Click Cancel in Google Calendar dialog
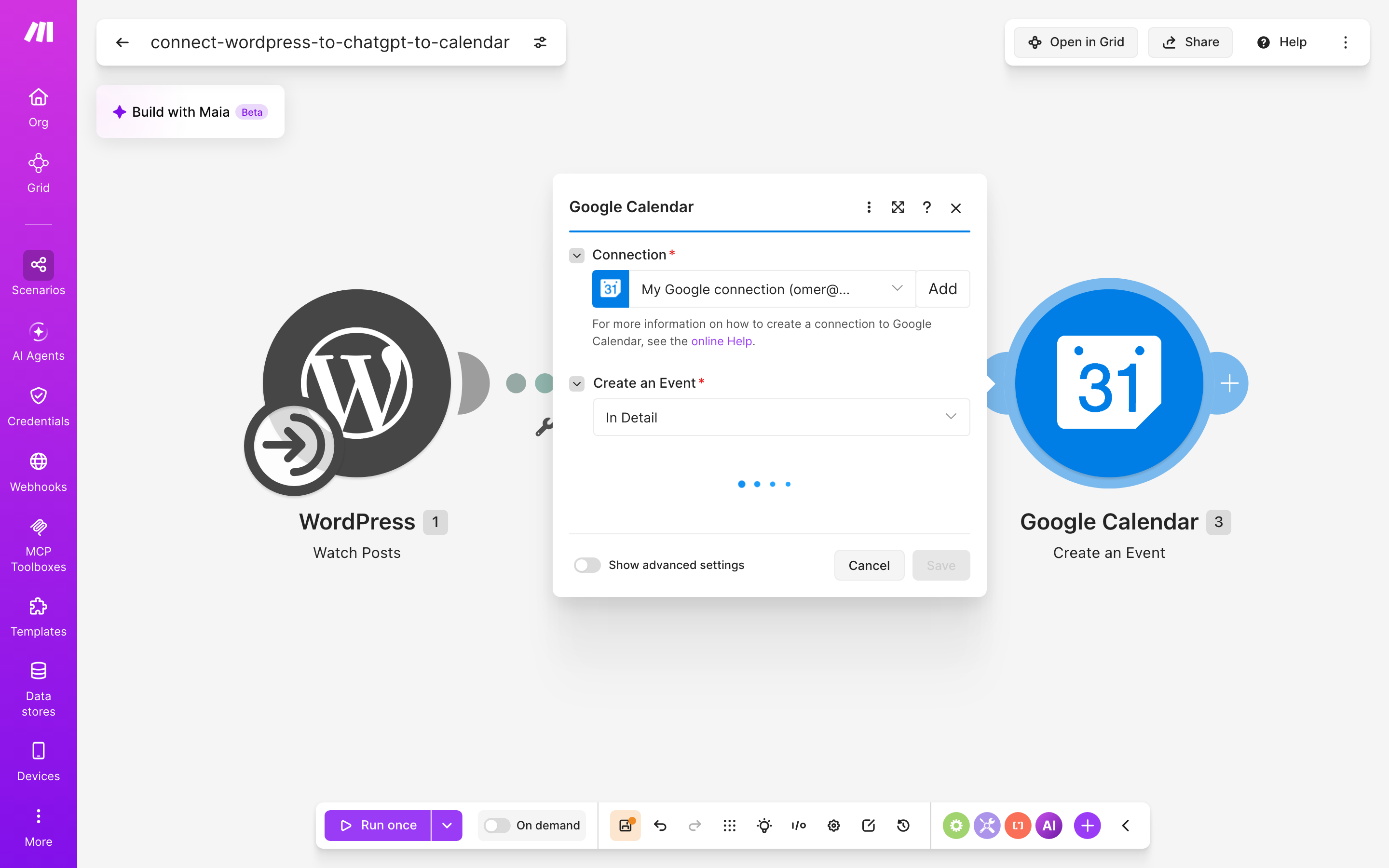1389x868 pixels. (x=869, y=565)
